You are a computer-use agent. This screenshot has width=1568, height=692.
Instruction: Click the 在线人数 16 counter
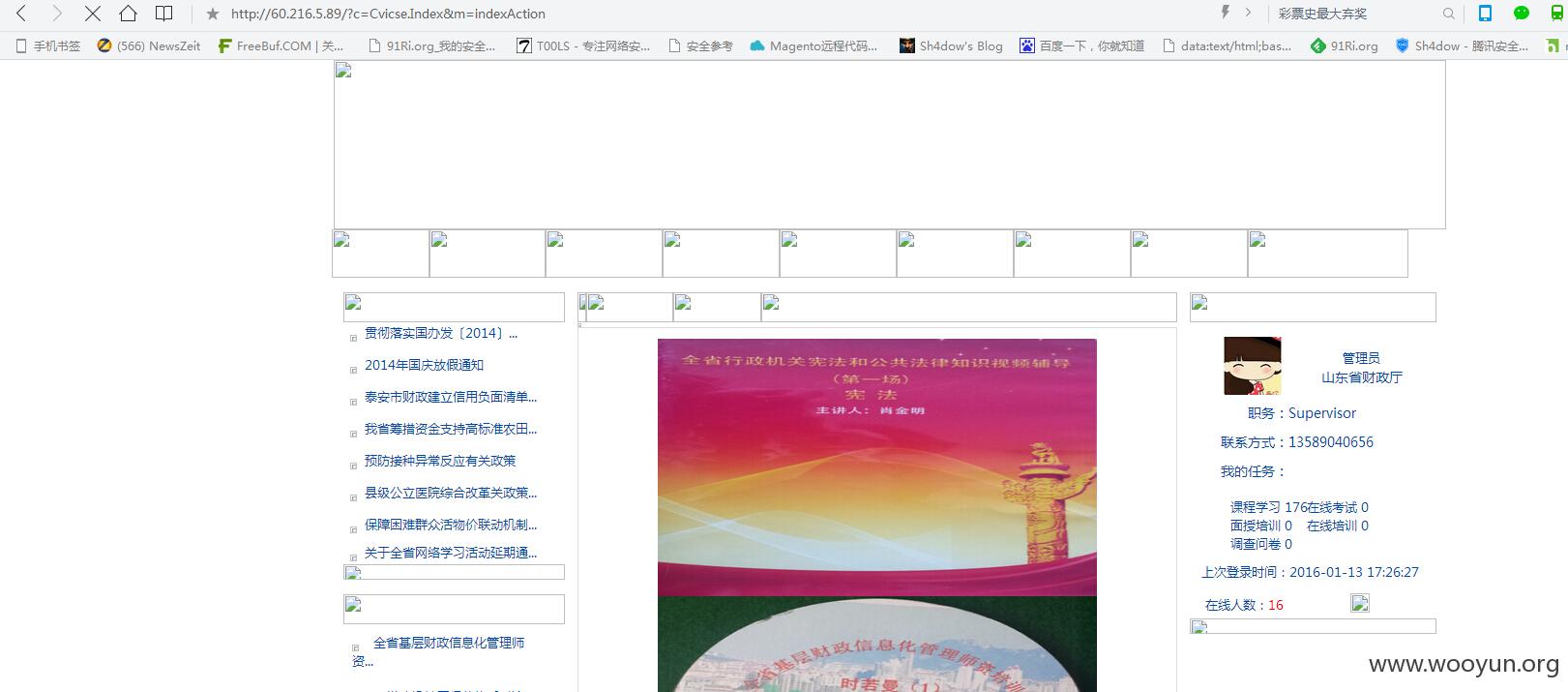click(x=1244, y=605)
